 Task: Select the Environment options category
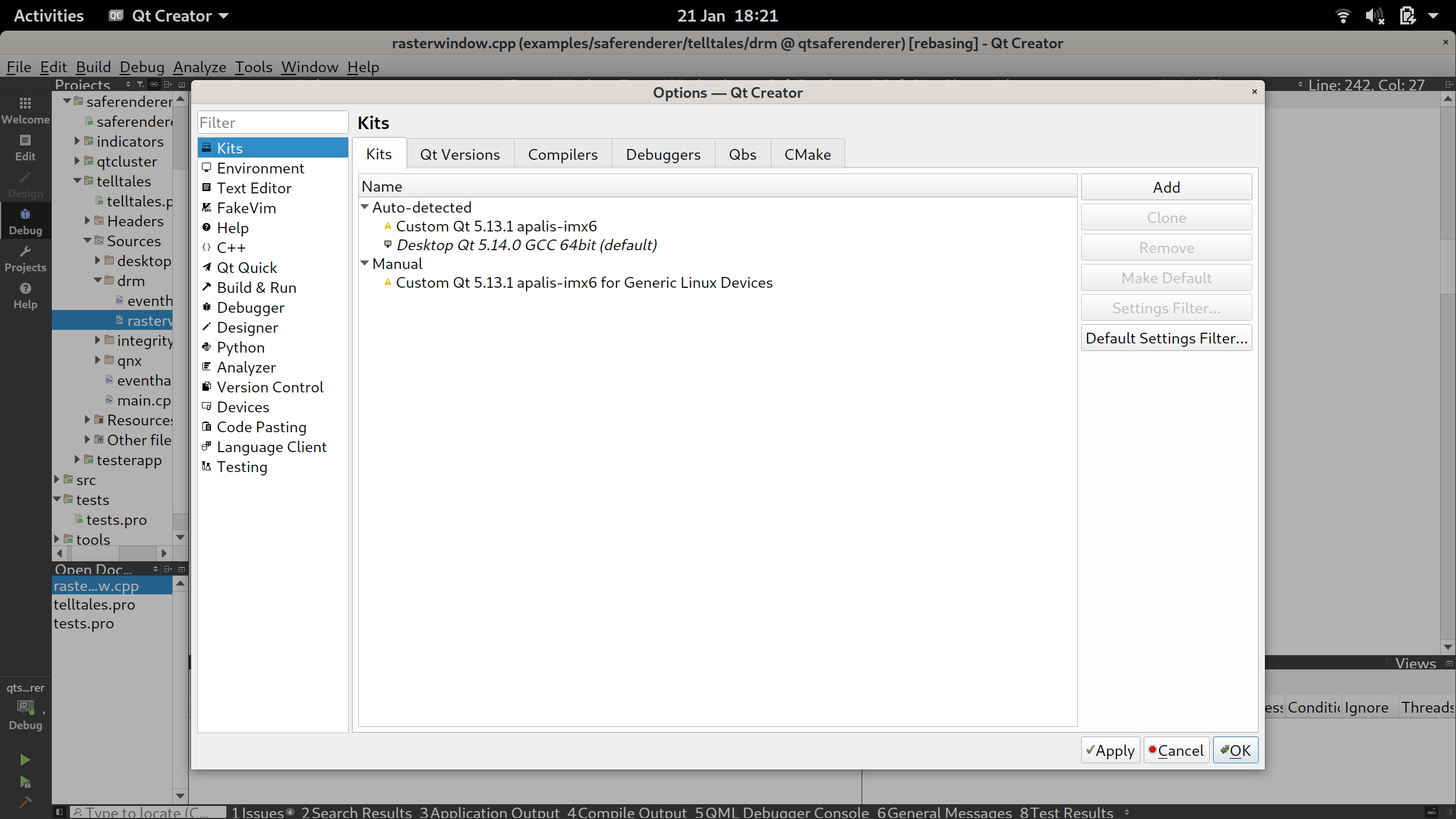pyautogui.click(x=272, y=168)
